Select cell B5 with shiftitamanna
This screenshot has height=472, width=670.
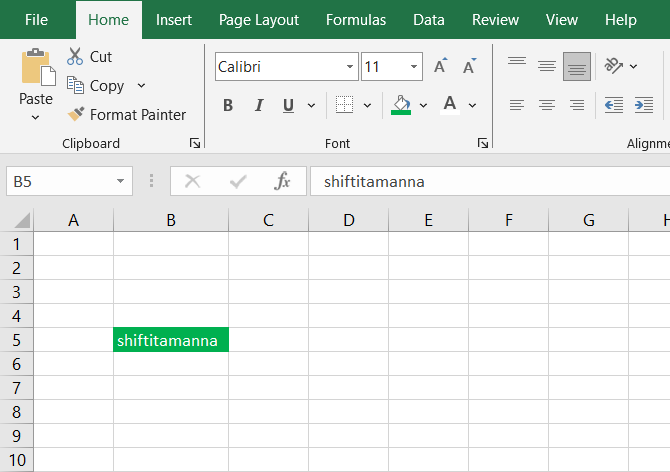(x=171, y=340)
